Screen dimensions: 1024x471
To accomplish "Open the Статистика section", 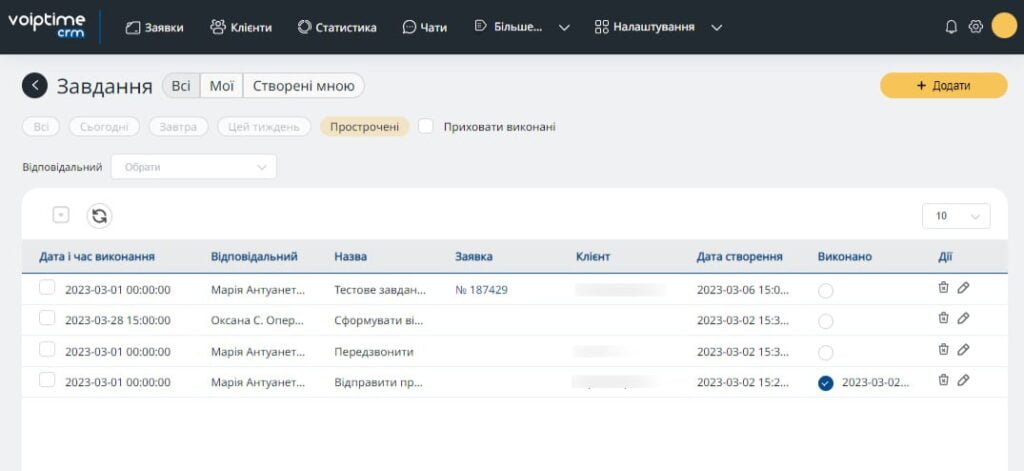I will 337,27.
